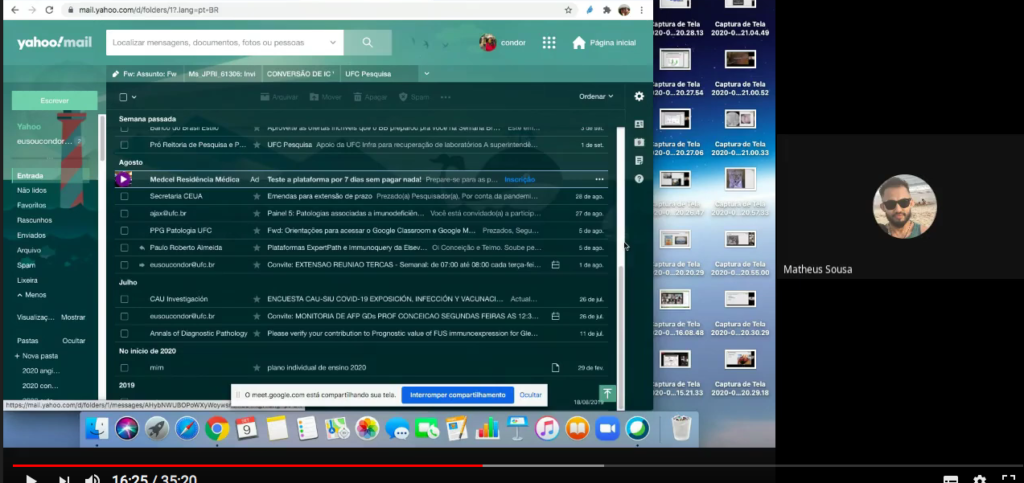
Task: Expand advanced search chevron in search box
Action: 332,42
